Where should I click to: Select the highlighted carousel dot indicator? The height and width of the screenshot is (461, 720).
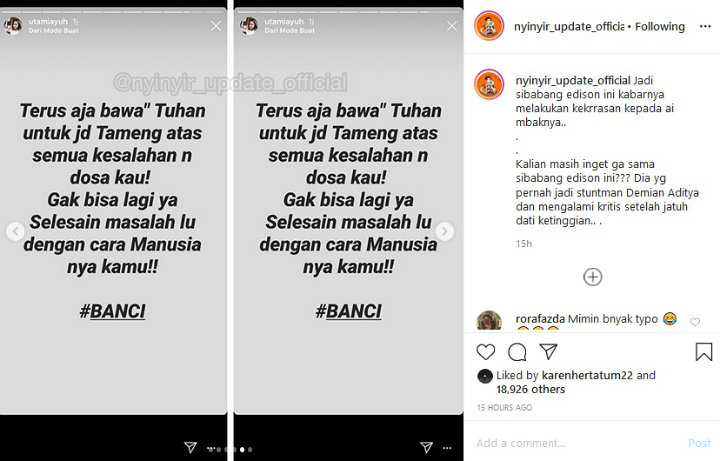(242, 450)
